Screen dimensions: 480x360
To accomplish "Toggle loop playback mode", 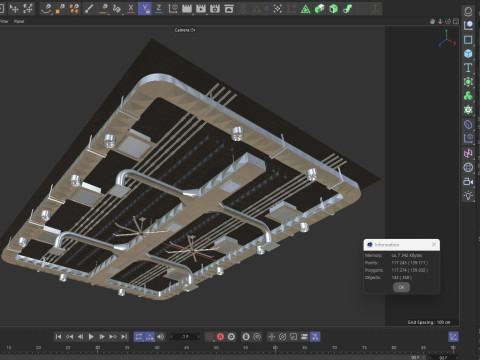I will pos(139,337).
